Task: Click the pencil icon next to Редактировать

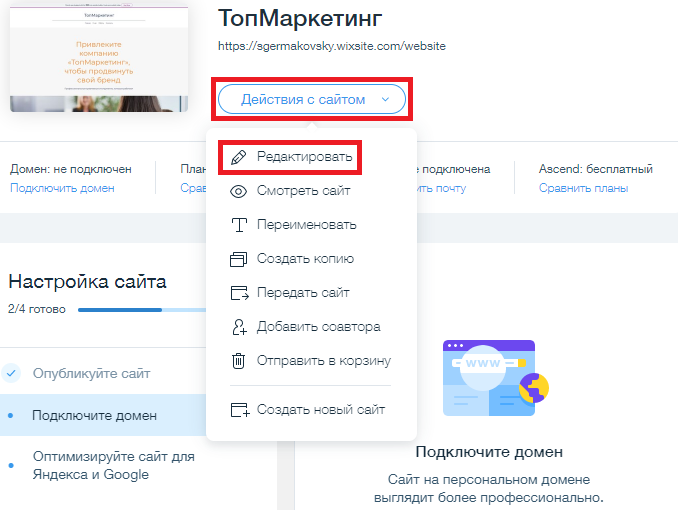Action: pyautogui.click(x=238, y=157)
